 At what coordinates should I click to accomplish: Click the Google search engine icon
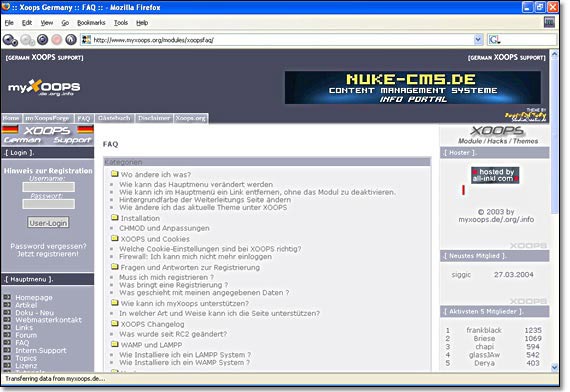[494, 40]
